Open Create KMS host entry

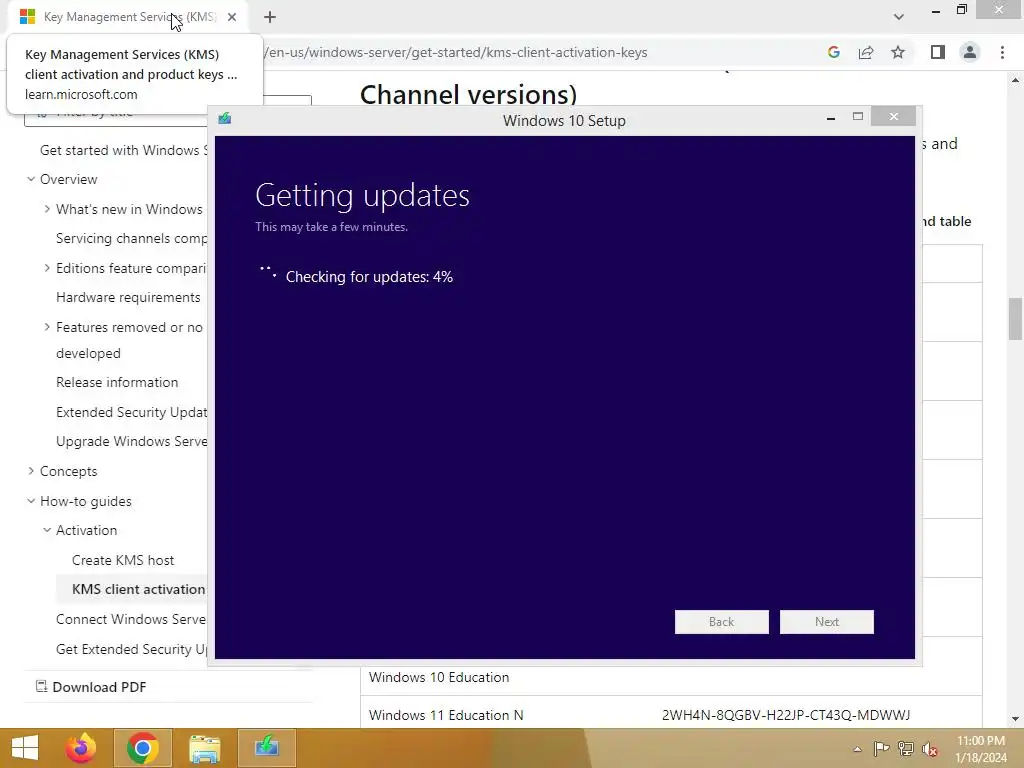[x=123, y=560]
